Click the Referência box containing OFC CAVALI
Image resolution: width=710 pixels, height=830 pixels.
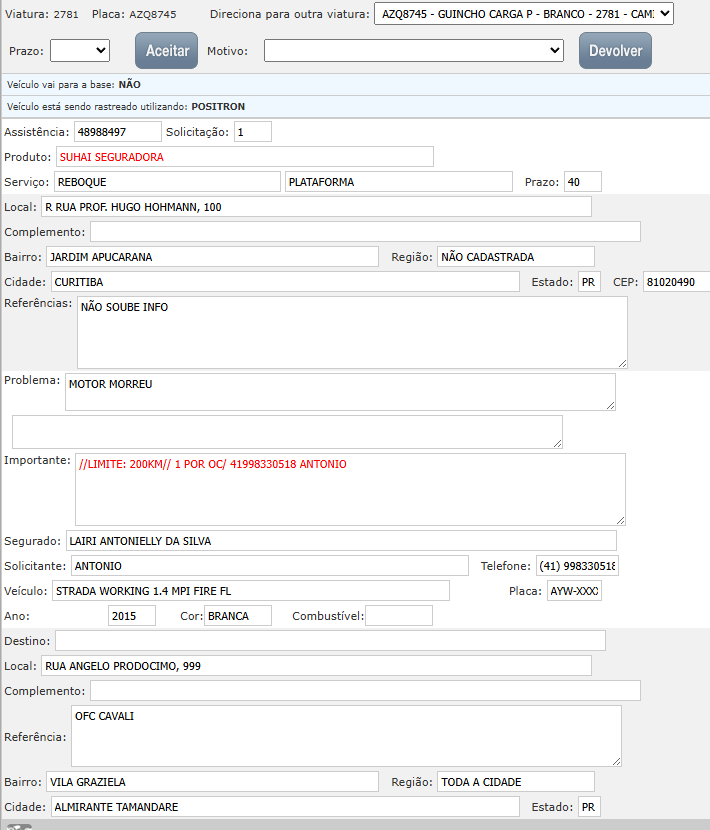346,736
